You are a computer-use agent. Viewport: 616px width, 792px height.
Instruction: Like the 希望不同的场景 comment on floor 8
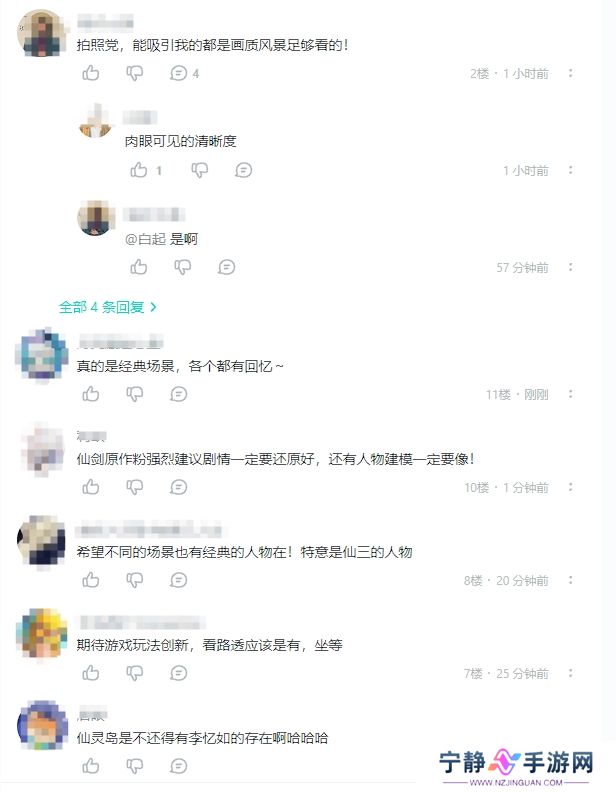coord(91,580)
